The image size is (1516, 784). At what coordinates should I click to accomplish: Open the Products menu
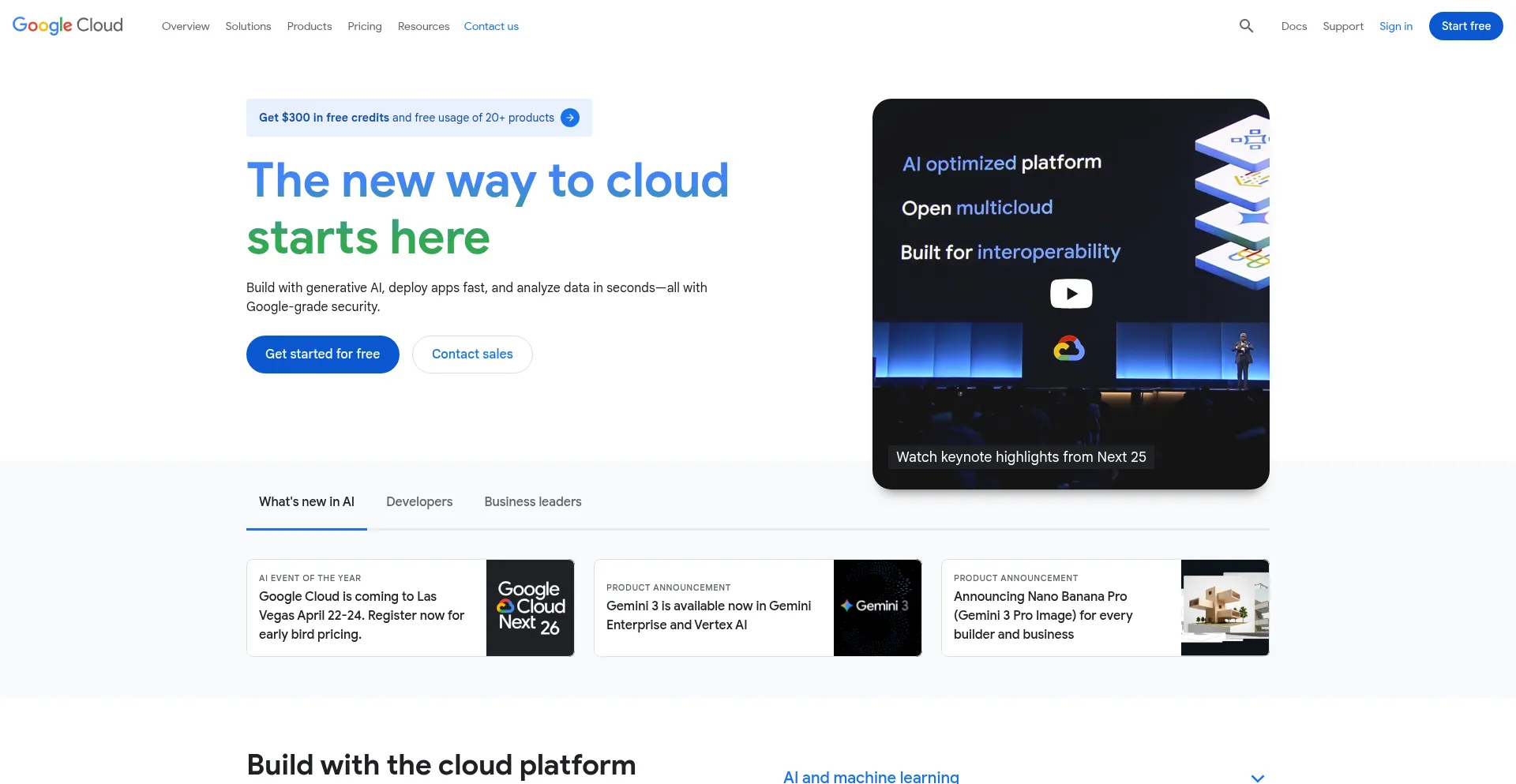(309, 26)
